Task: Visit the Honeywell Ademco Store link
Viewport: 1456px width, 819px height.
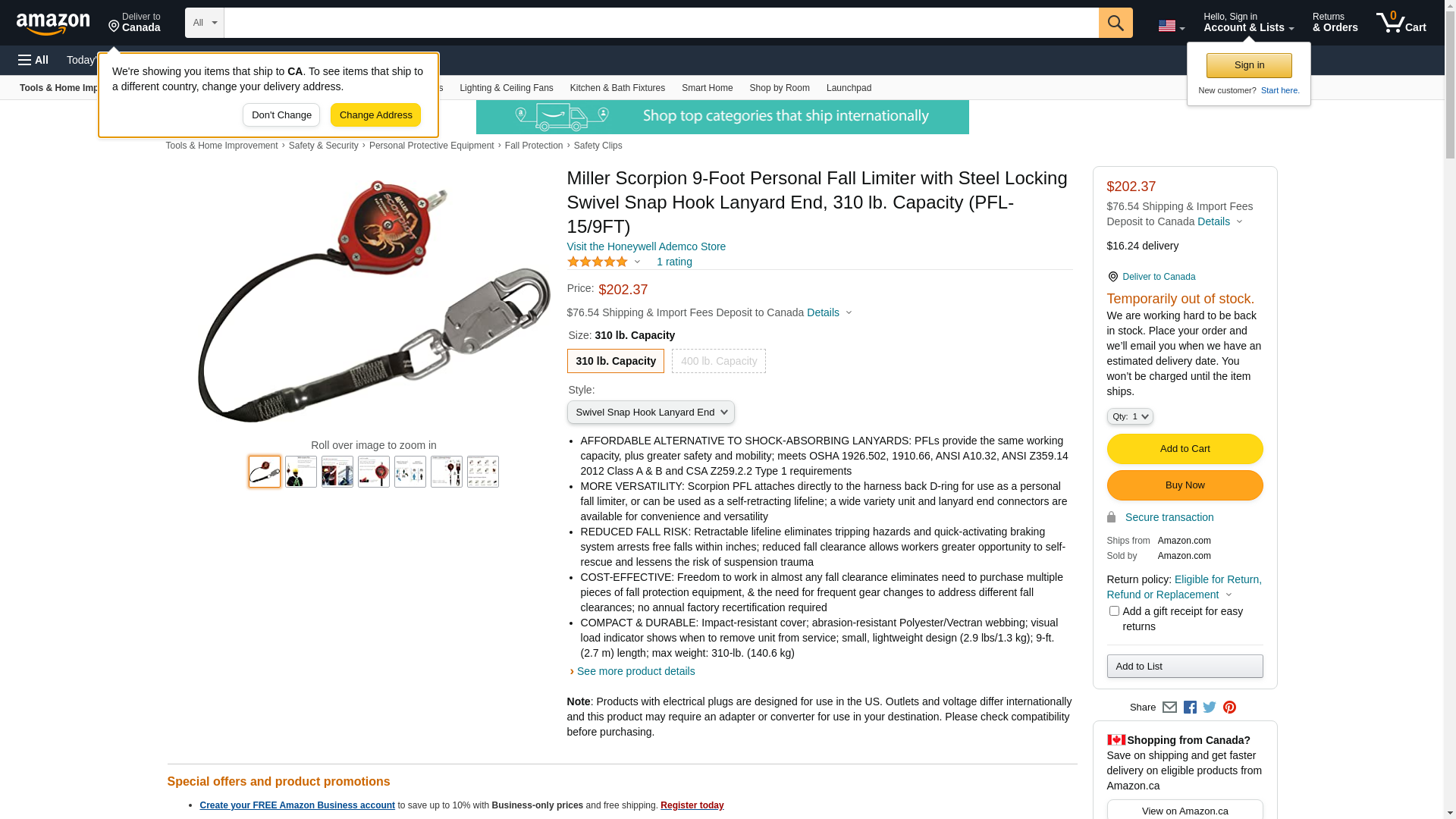Action: click(646, 246)
